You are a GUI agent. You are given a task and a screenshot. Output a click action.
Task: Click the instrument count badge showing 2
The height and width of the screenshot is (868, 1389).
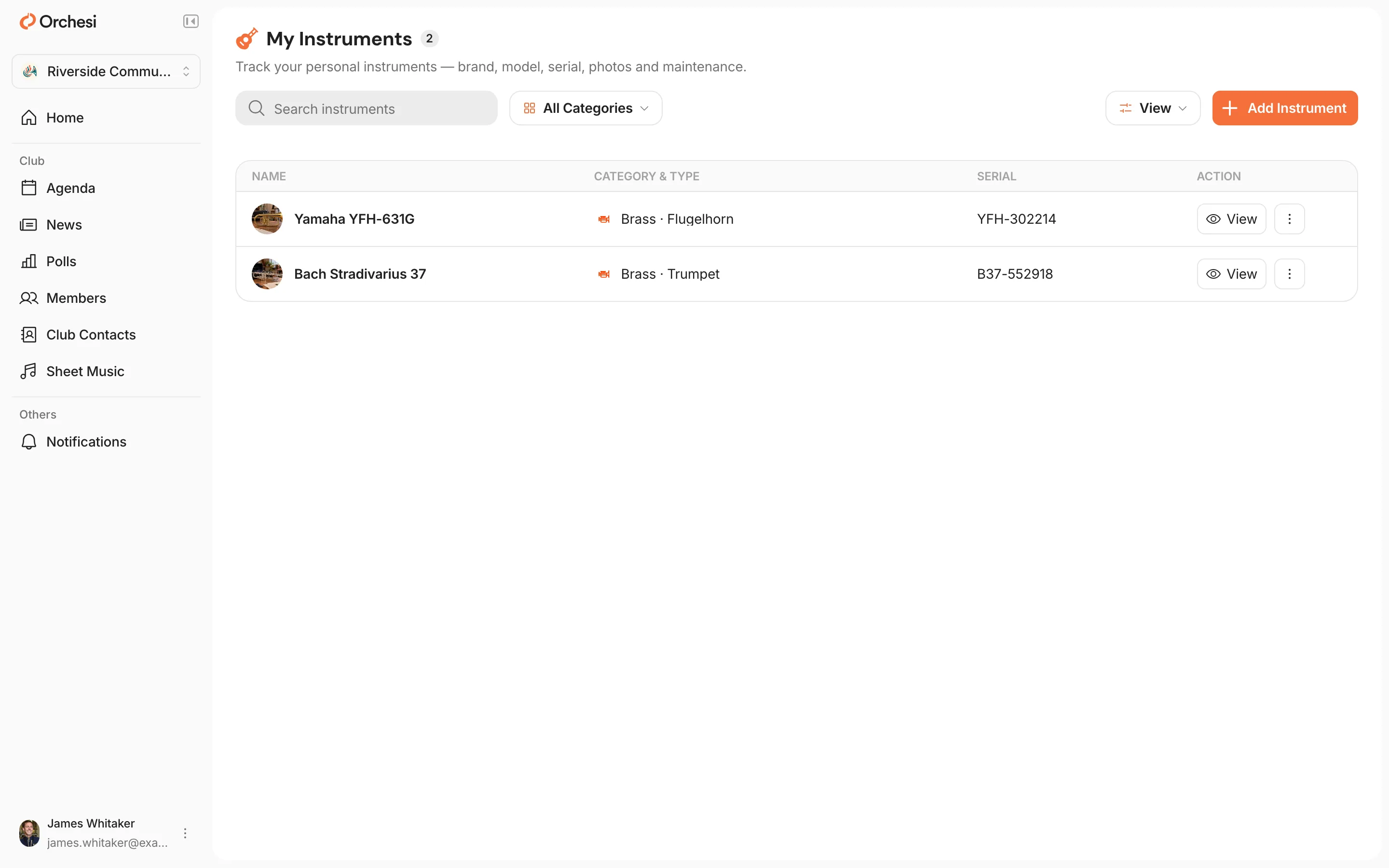click(429, 39)
